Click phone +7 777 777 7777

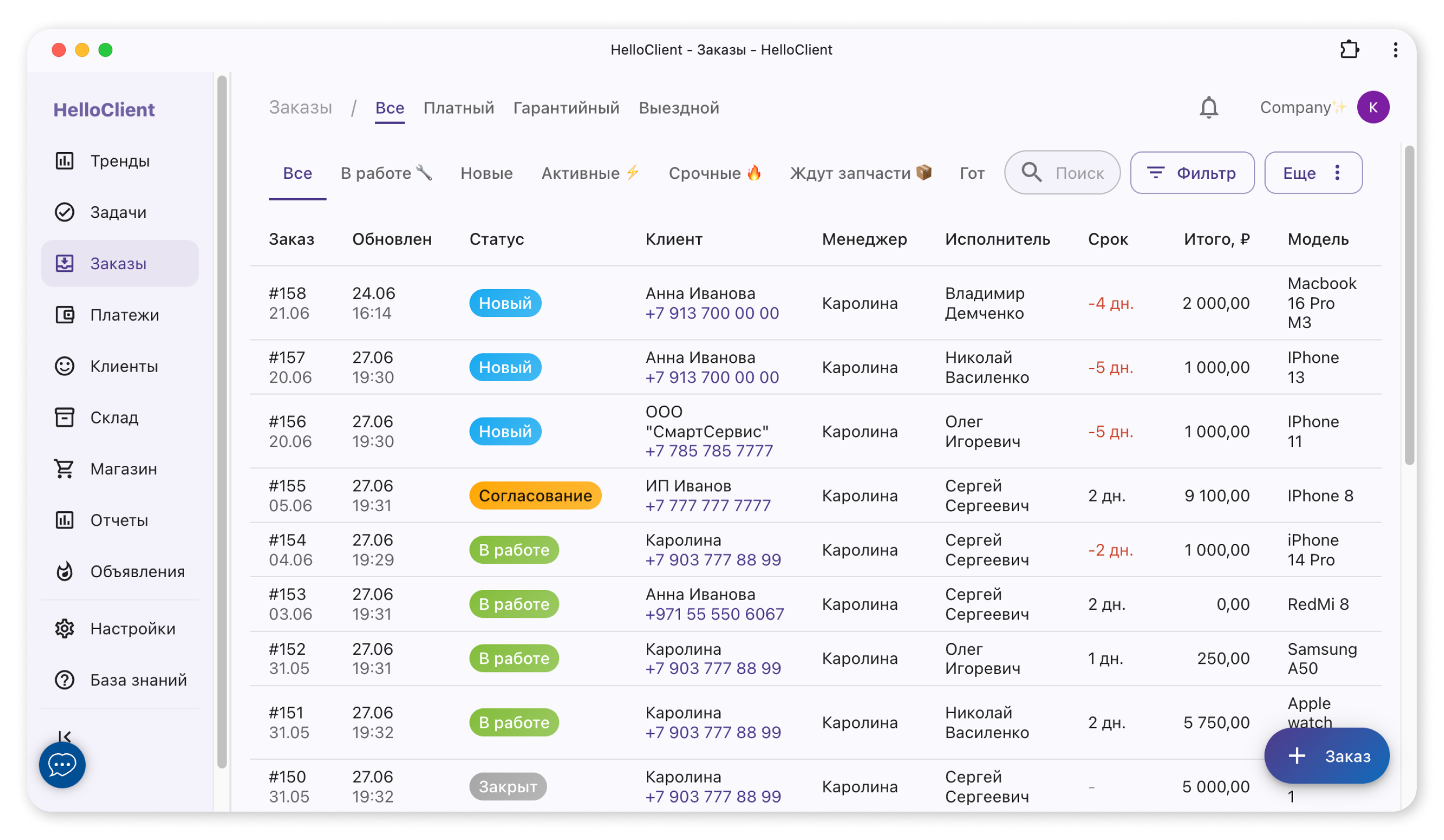point(708,505)
